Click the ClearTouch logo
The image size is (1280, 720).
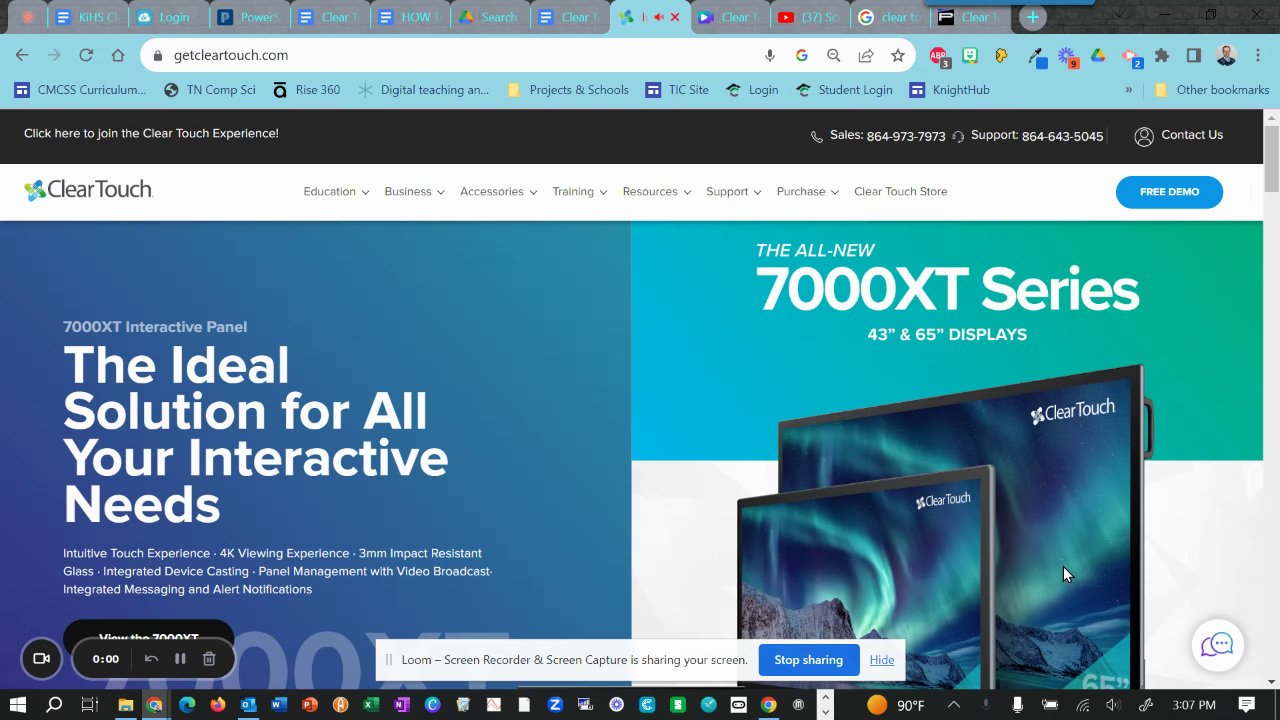click(x=88, y=190)
